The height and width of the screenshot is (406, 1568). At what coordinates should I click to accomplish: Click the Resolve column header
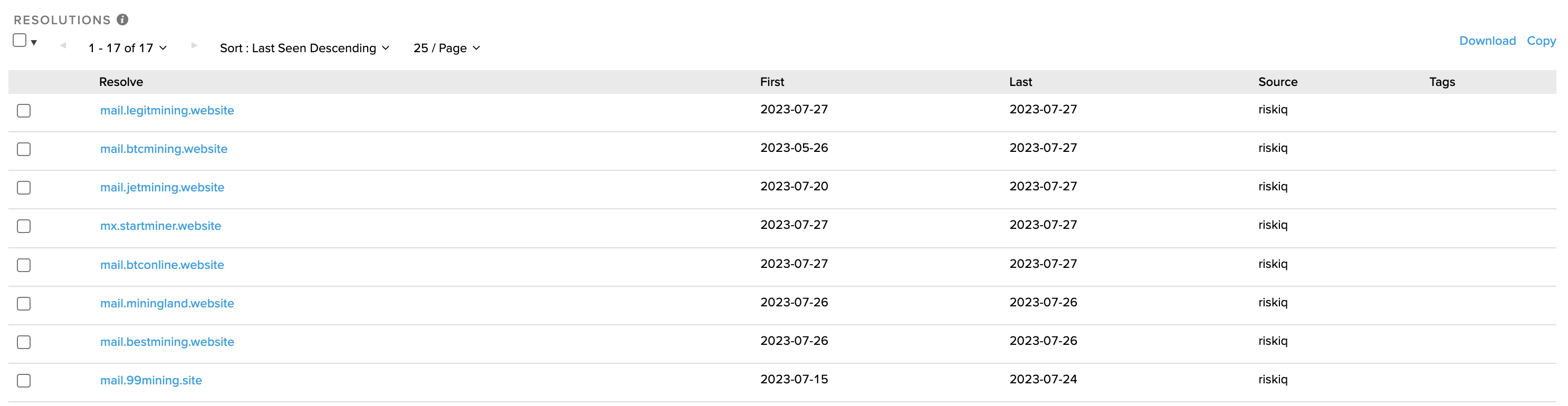tap(121, 82)
